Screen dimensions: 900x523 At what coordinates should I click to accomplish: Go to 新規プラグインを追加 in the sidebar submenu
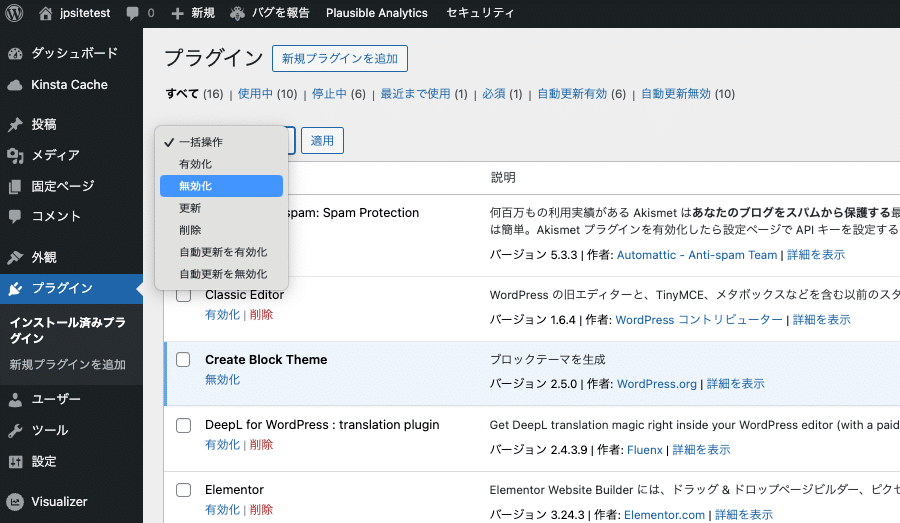coord(68,364)
